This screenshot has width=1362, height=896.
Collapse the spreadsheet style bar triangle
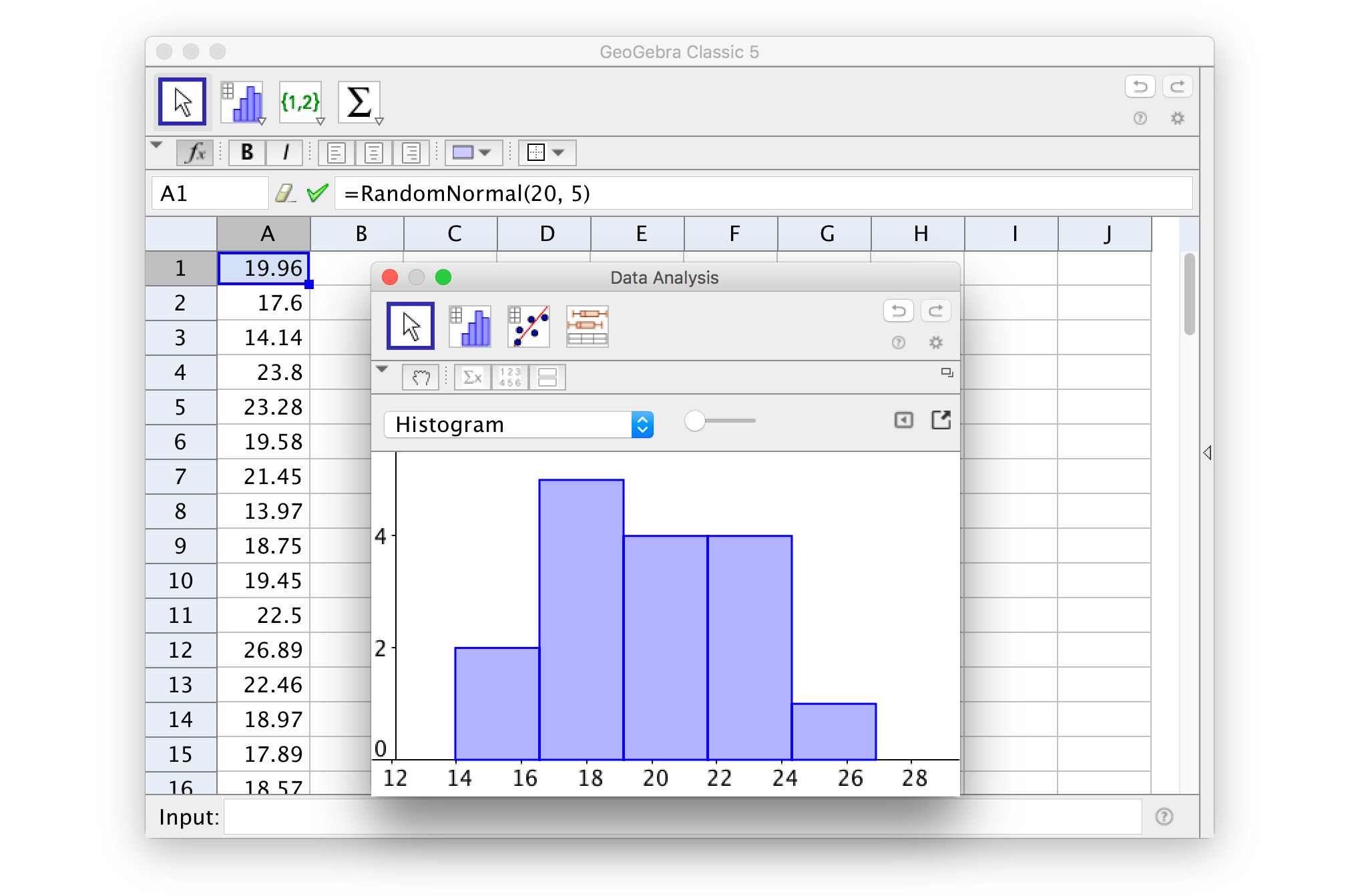tap(156, 145)
